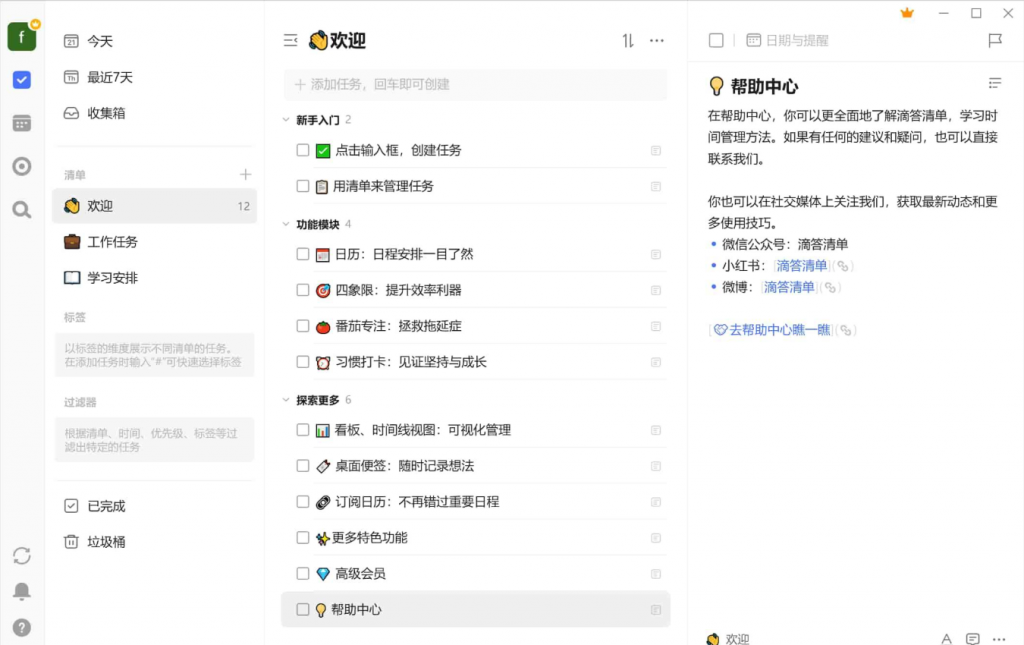Viewport: 1024px width, 645px height.
Task: Open the Pomodoro focus icon in sidebar
Action: point(22,166)
